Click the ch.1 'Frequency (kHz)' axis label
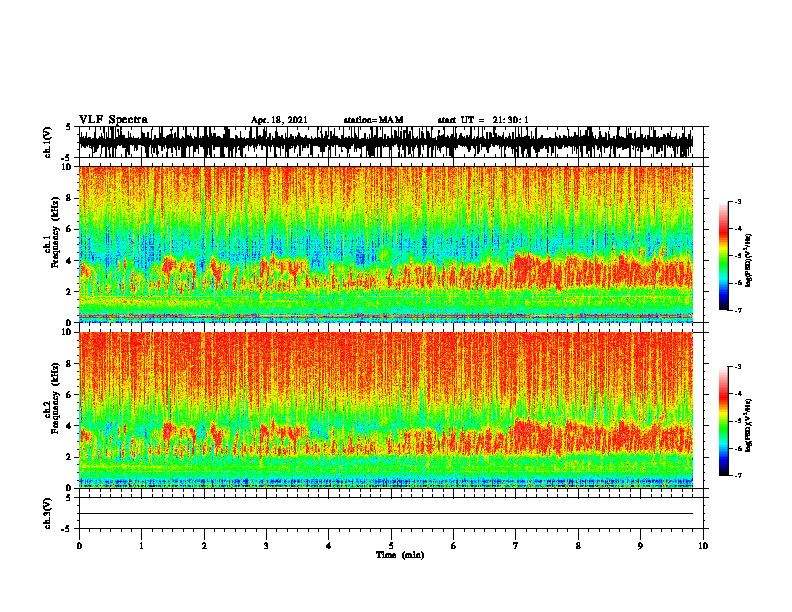792x612 pixels. click(55, 233)
